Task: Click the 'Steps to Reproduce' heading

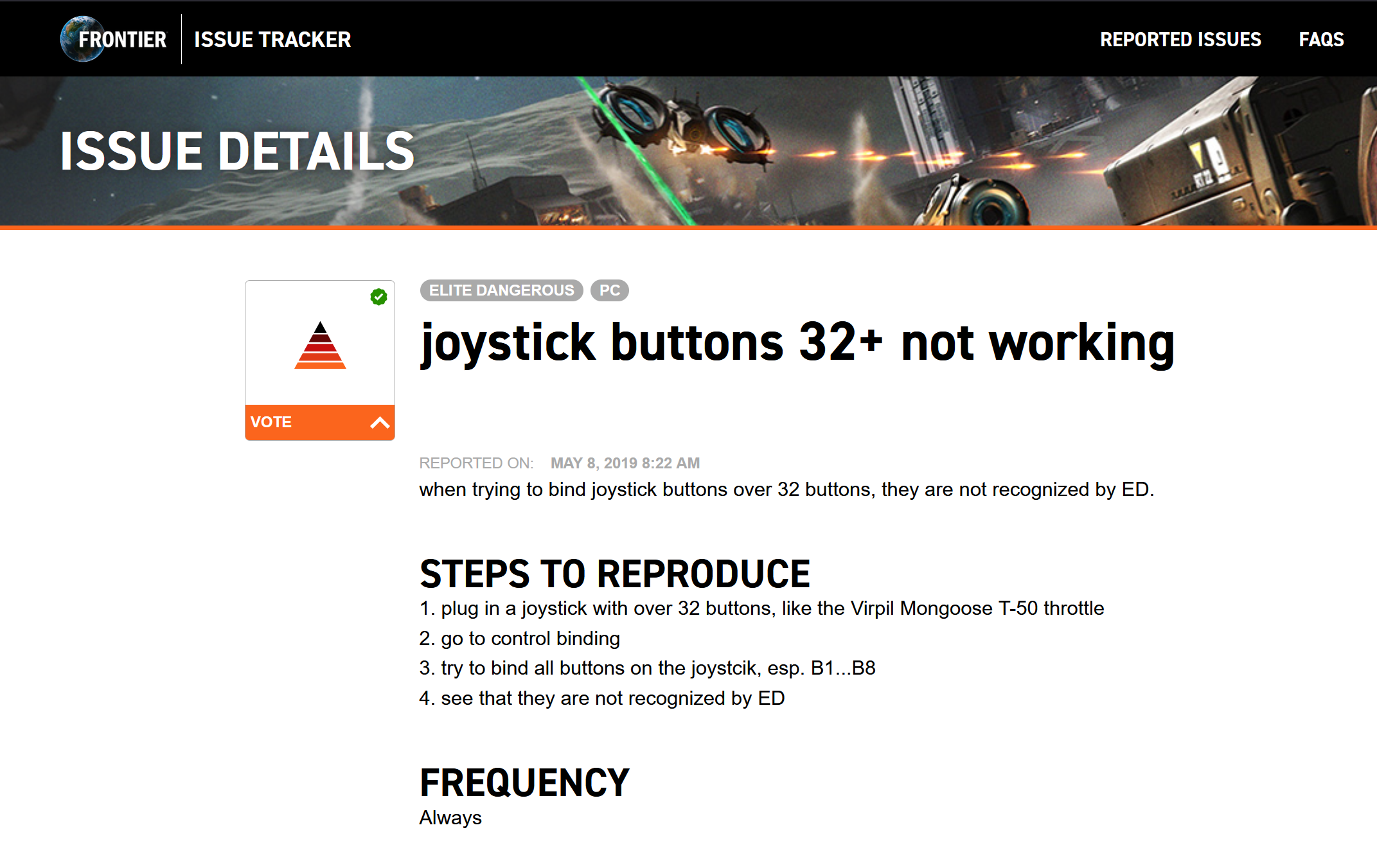Action: point(615,574)
